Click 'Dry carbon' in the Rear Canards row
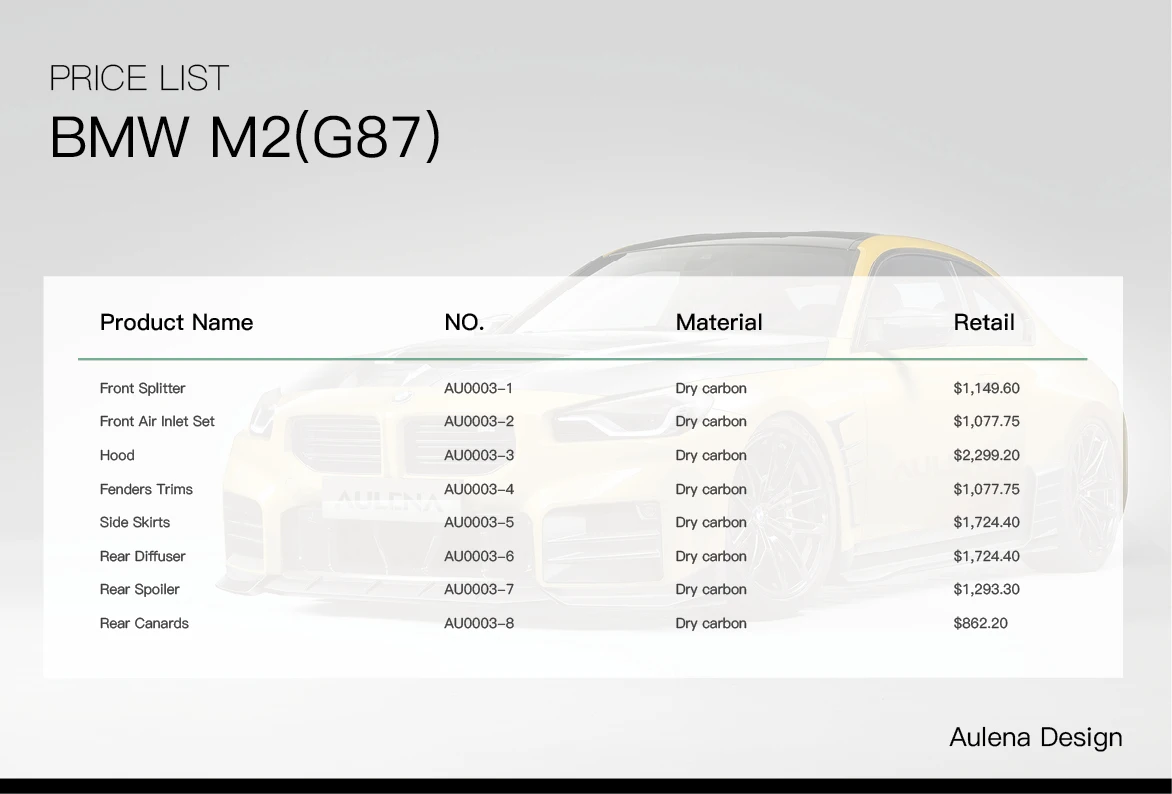The height and width of the screenshot is (794, 1172). coord(711,623)
